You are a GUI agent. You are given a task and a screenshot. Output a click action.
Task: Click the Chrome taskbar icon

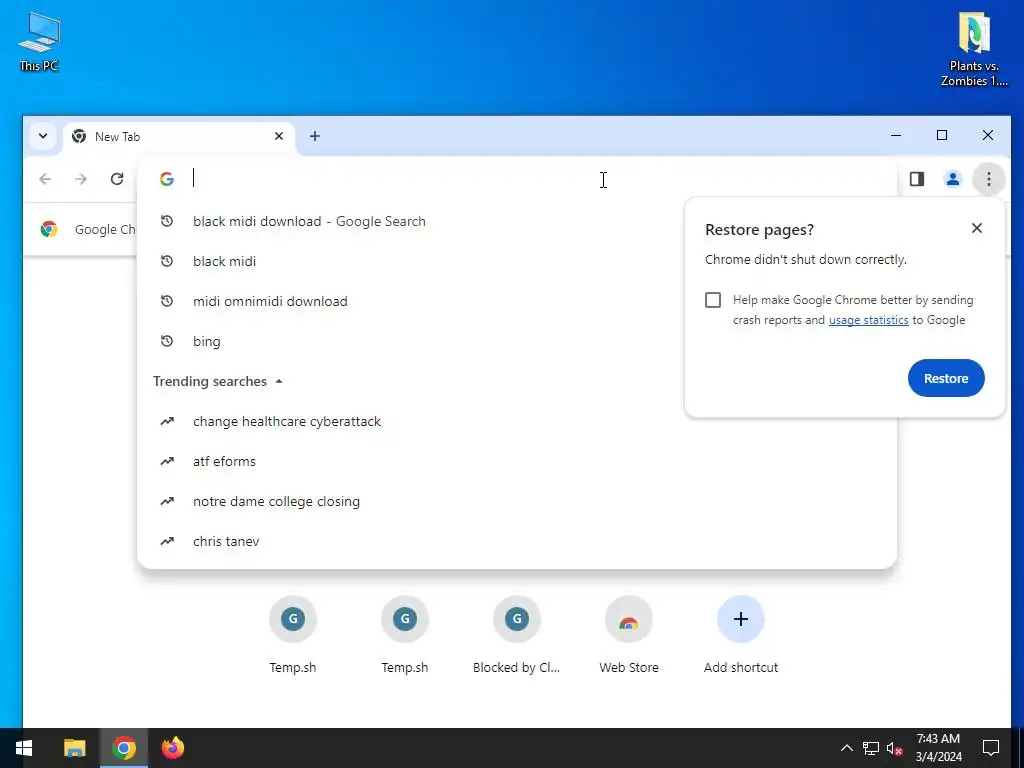[123, 748]
